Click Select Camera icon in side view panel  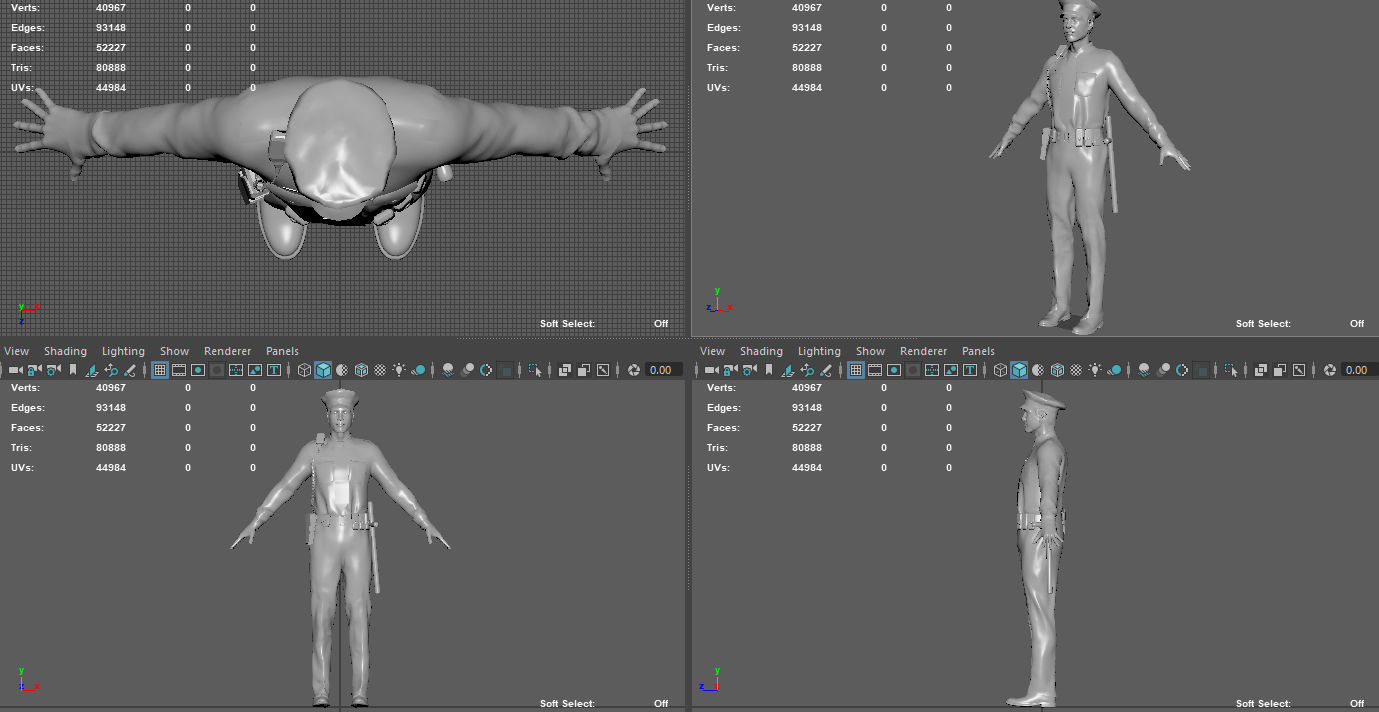711,370
